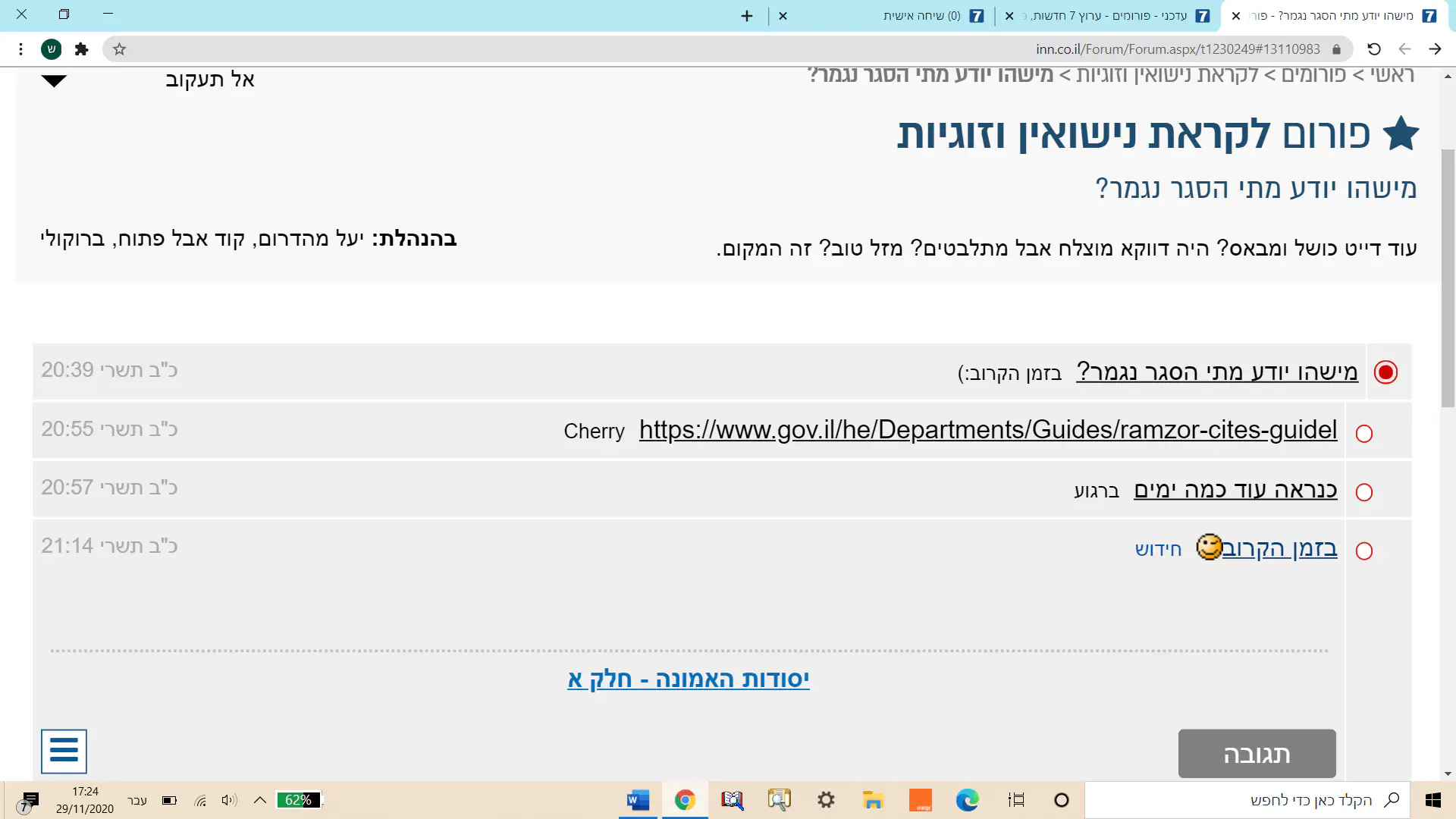Click the gray תגובה reply button
This screenshot has height=819, width=1456.
tap(1257, 754)
